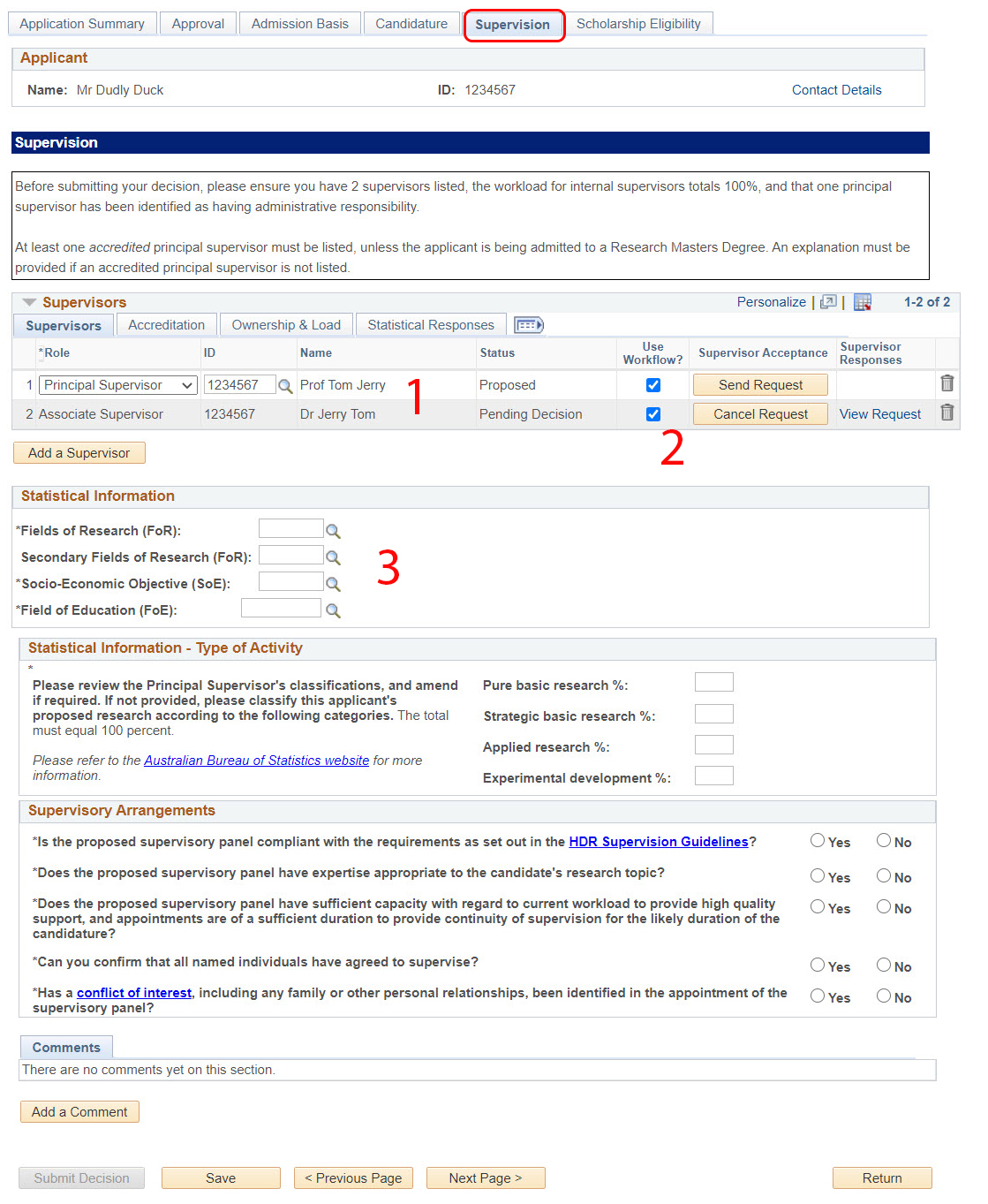This screenshot has width=988, height=1204.
Task: Delete the Principal Supervisor row via trash icon
Action: click(947, 383)
